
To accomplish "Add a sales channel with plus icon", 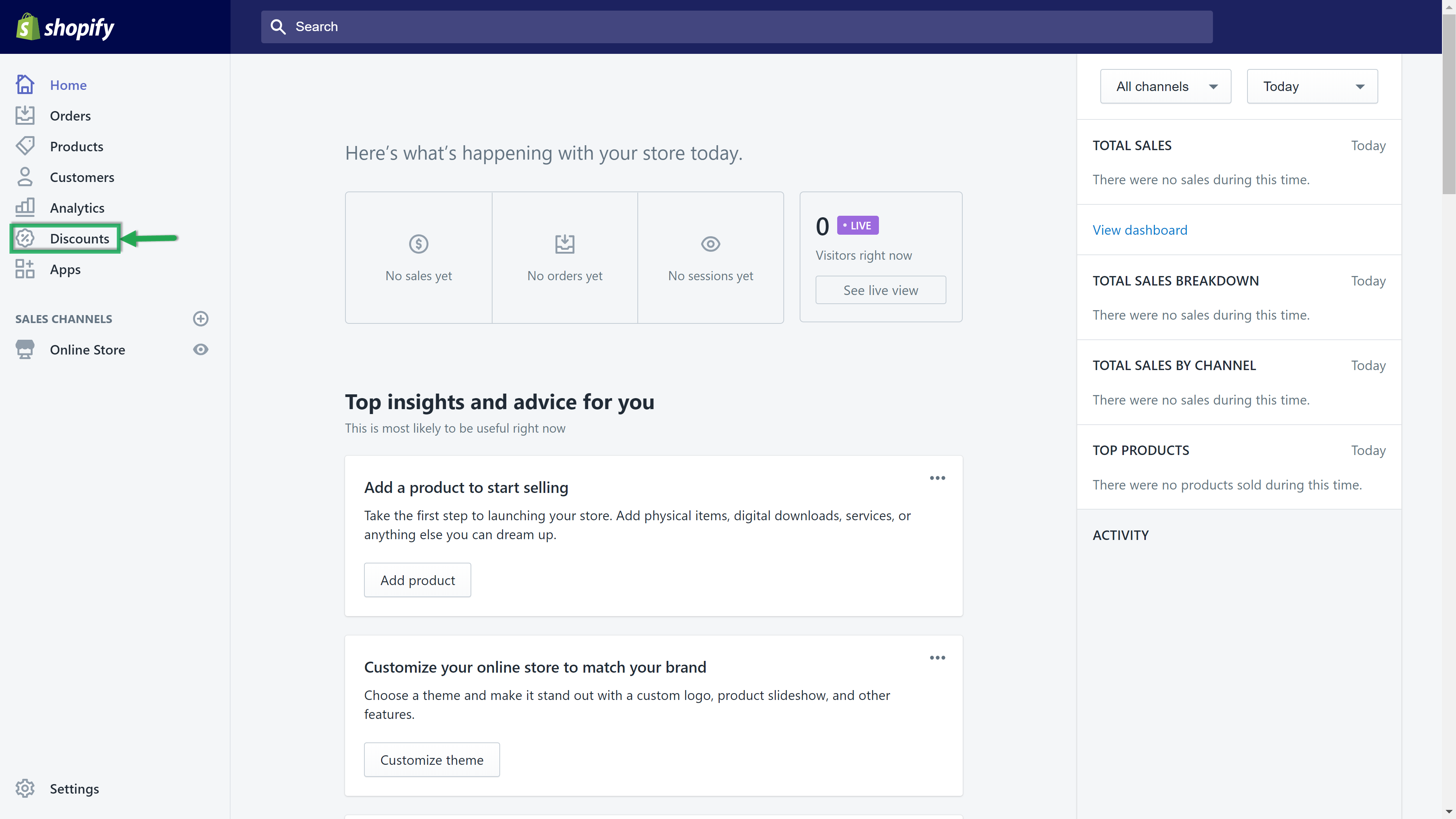I will pyautogui.click(x=201, y=319).
